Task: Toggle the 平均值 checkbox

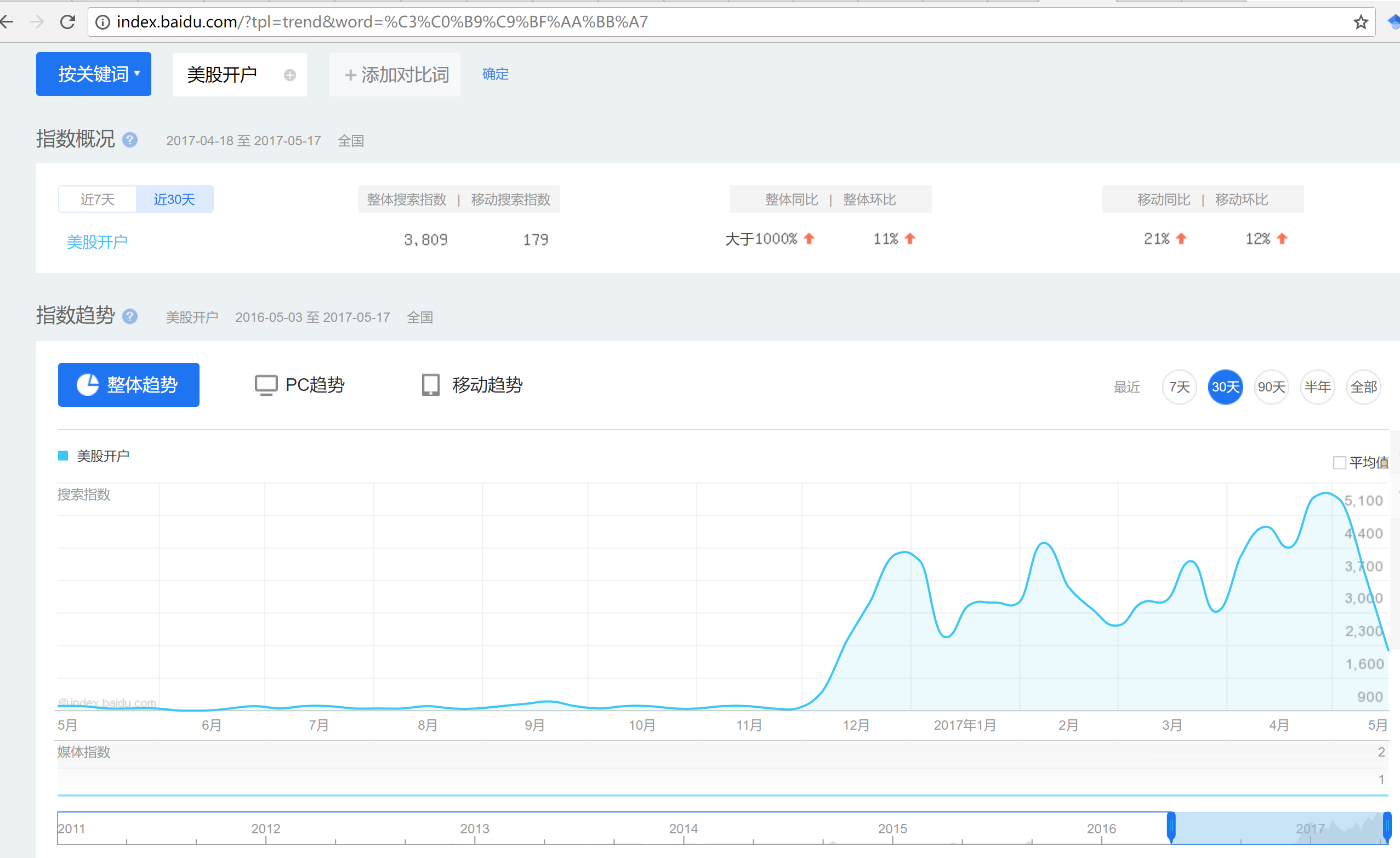Action: (1339, 463)
